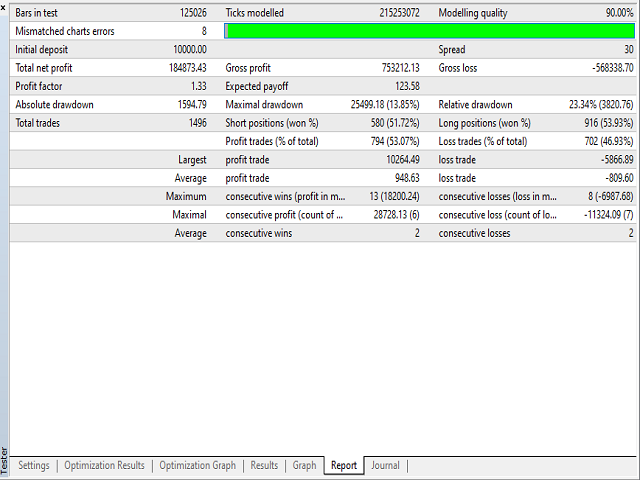Viewport: 640px width, 480px height.
Task: Select the Modelling quality 90.00% value
Action: click(613, 13)
